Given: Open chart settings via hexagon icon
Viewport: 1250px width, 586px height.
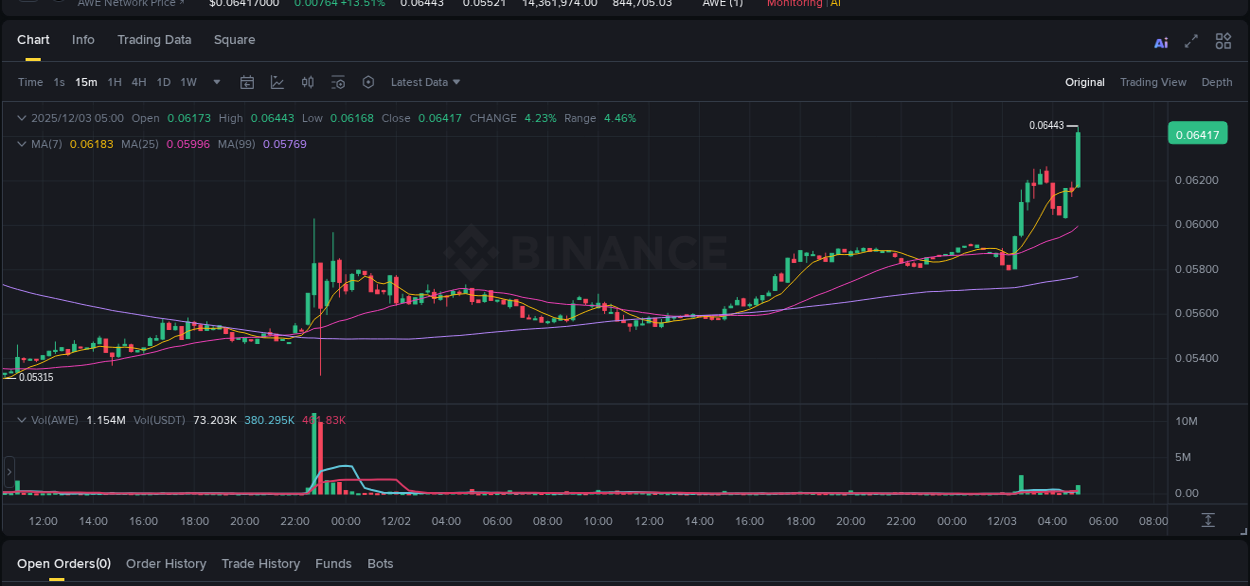Looking at the screenshot, I should (x=368, y=82).
